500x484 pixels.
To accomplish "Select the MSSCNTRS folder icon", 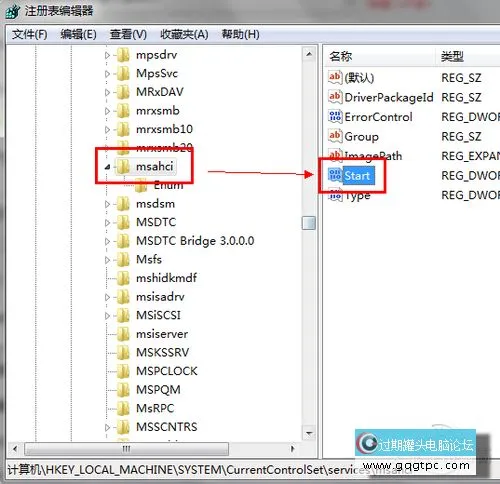I will click(x=123, y=427).
